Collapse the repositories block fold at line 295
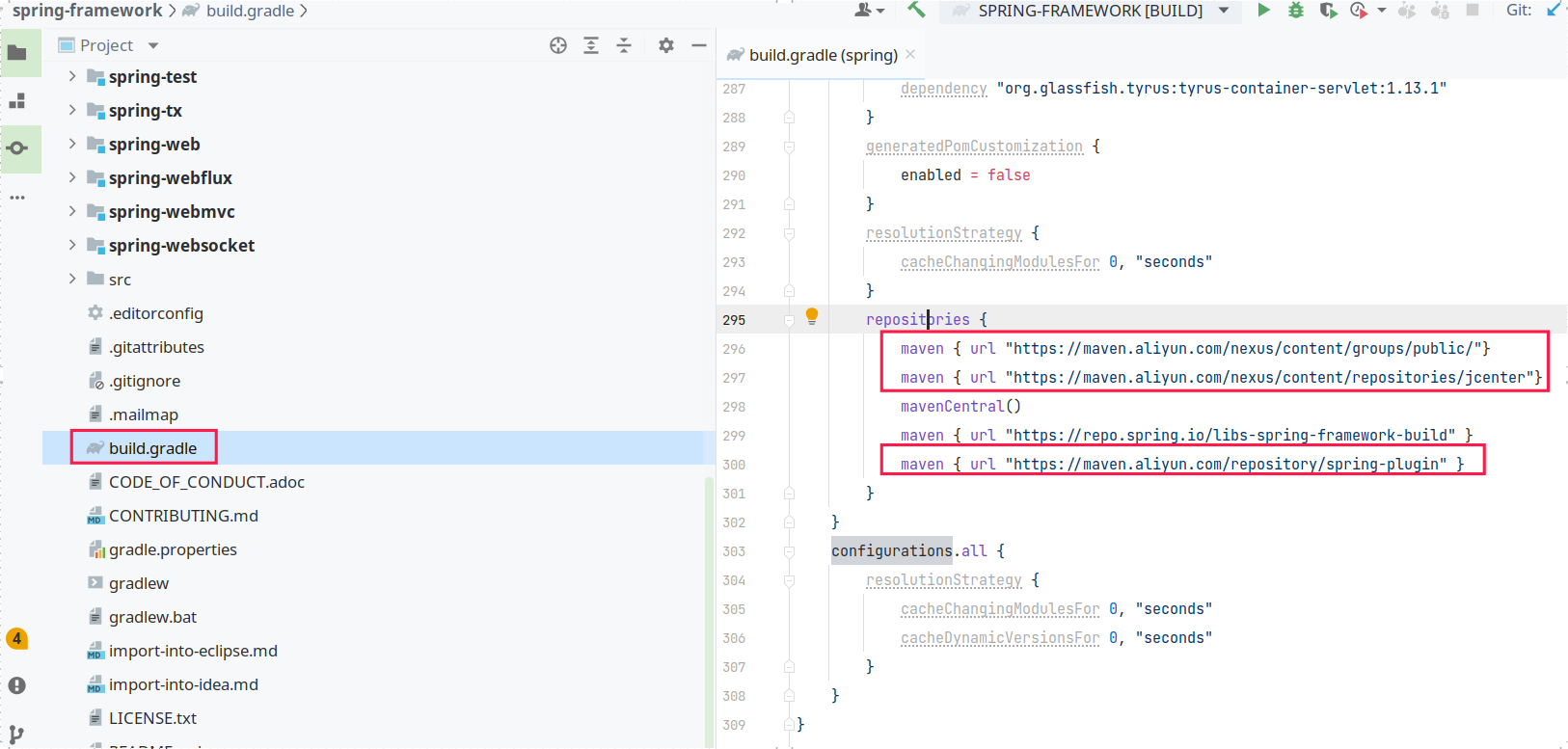The image size is (1568, 749). click(x=789, y=320)
